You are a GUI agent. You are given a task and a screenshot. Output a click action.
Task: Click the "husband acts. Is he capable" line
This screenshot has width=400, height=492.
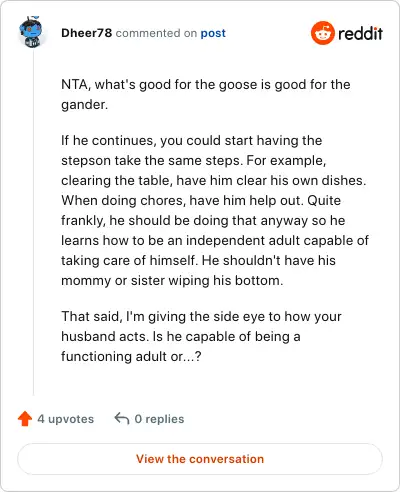[x=181, y=336]
